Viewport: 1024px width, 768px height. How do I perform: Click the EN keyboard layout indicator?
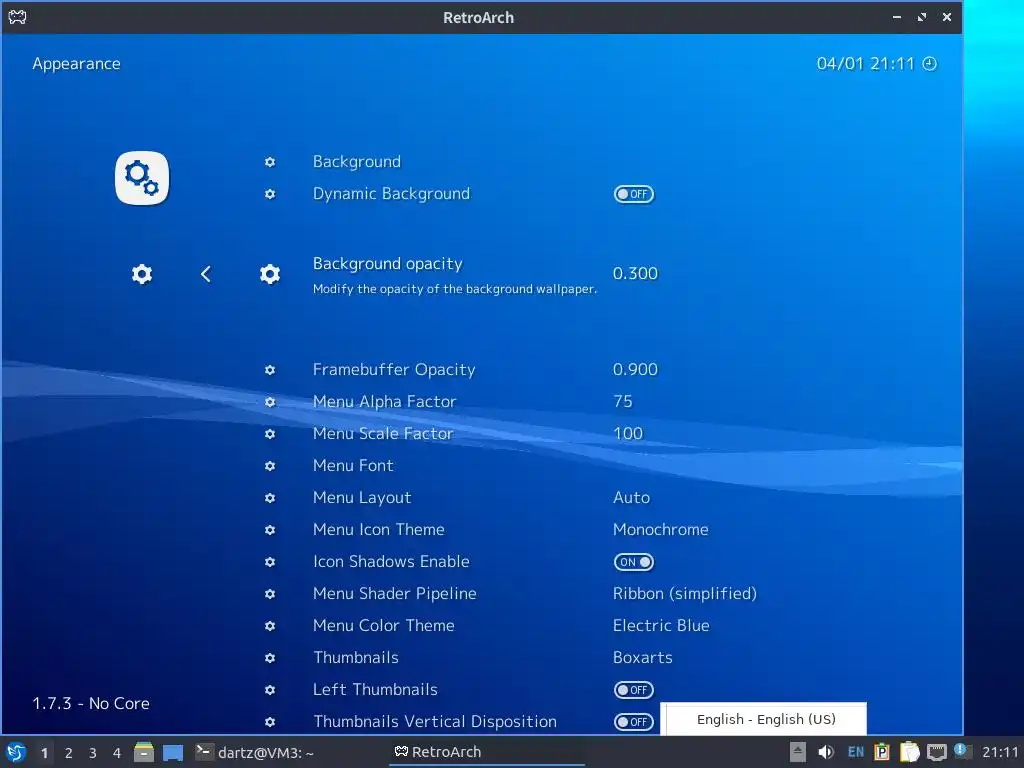point(856,752)
